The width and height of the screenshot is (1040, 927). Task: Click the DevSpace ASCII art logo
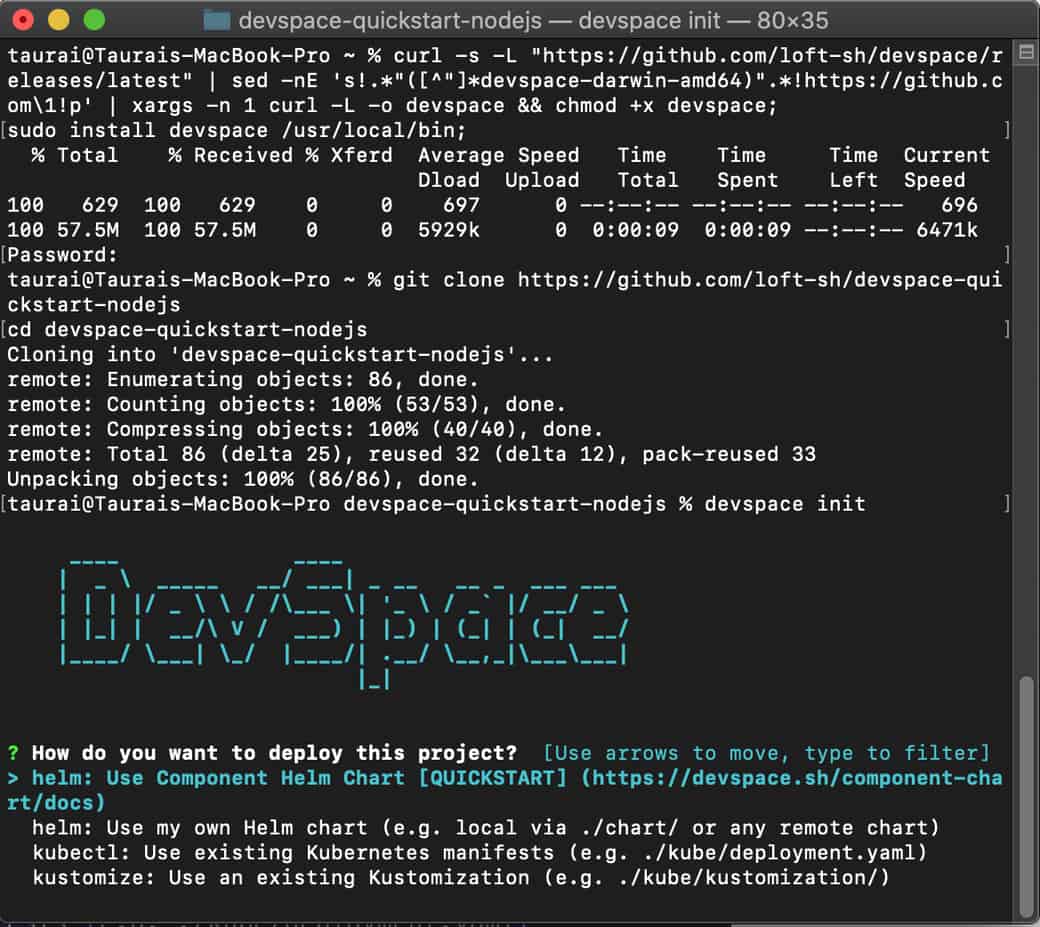[x=350, y=620]
